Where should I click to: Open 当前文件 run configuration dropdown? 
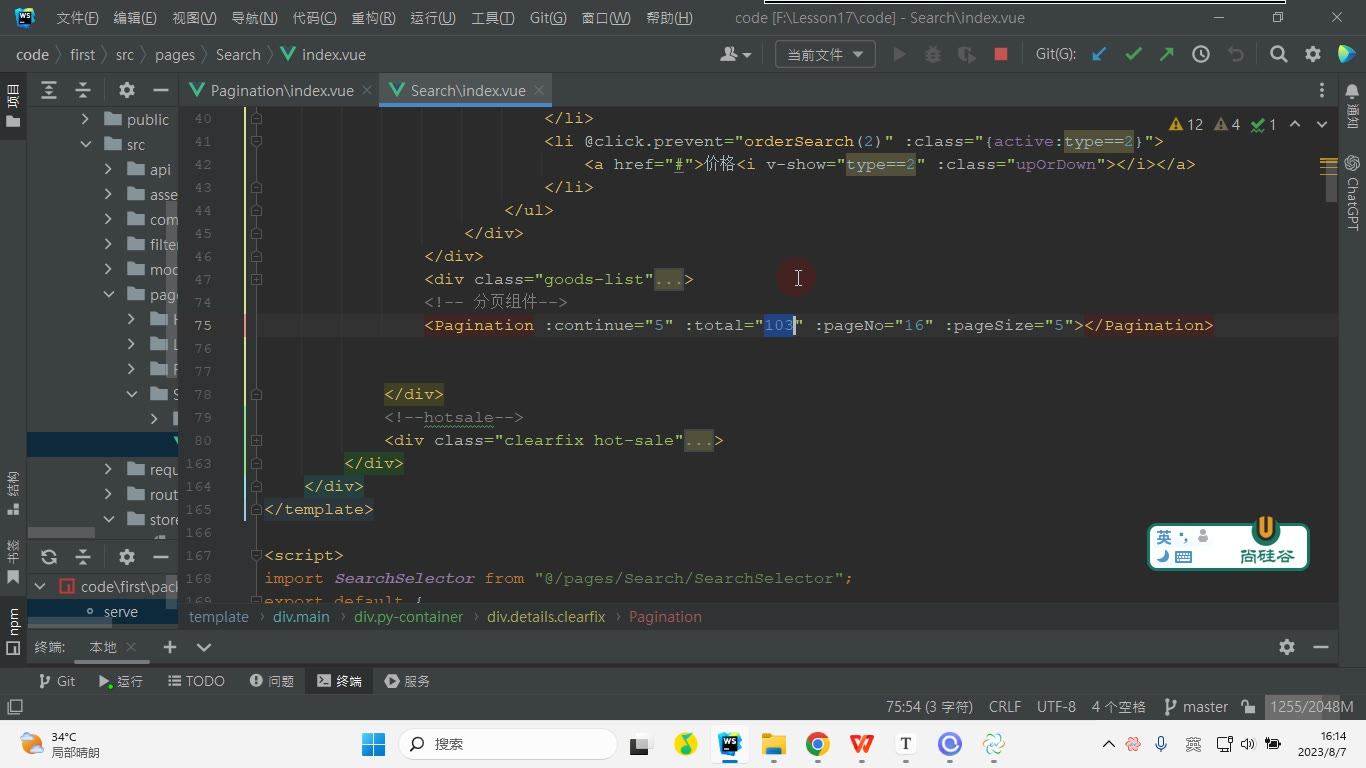(825, 55)
